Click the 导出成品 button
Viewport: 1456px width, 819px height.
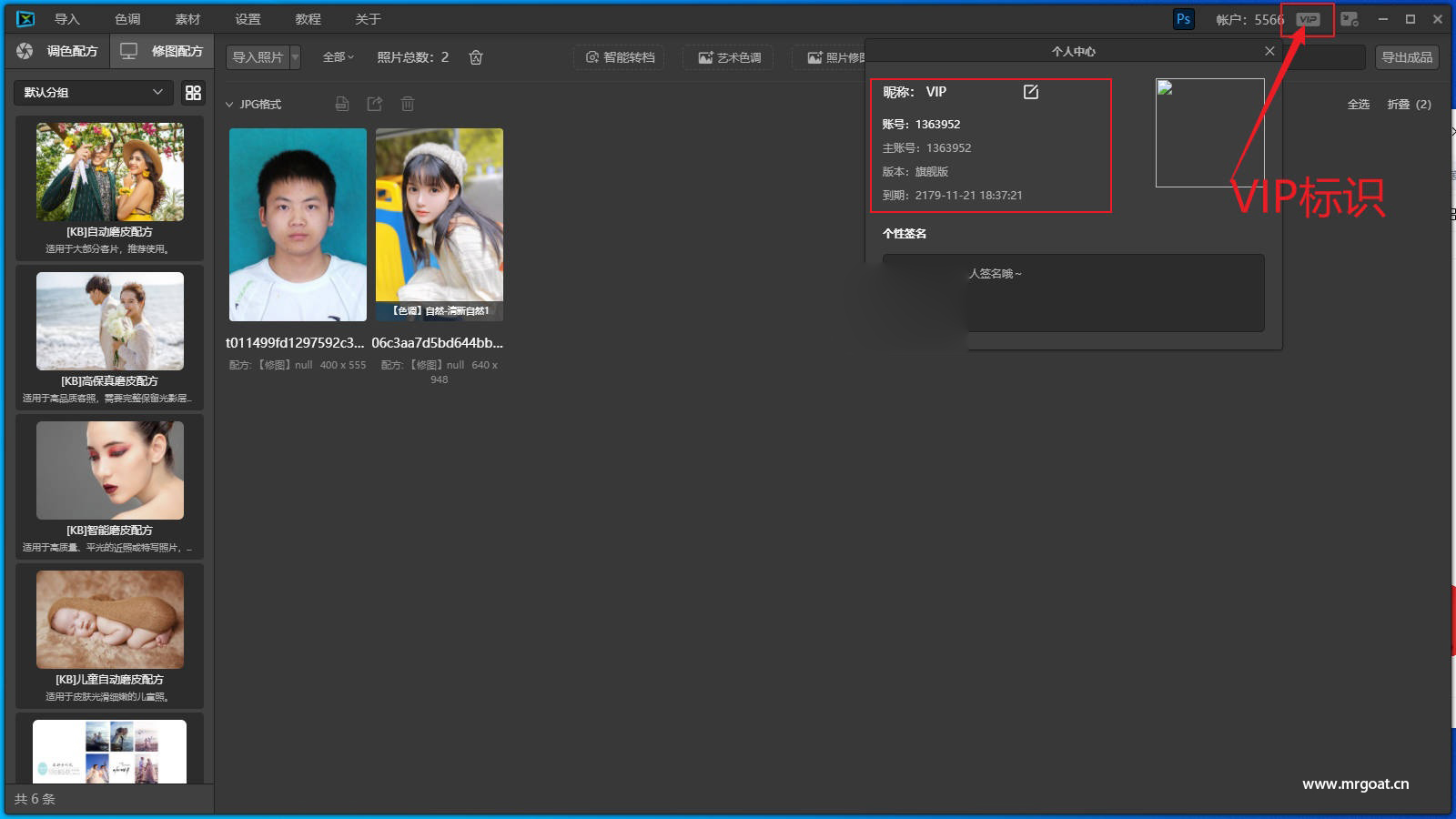click(x=1406, y=57)
